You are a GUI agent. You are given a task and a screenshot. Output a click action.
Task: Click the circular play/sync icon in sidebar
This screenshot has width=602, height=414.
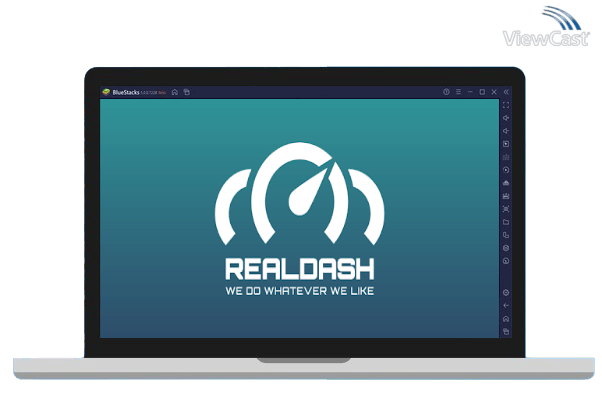(x=506, y=170)
